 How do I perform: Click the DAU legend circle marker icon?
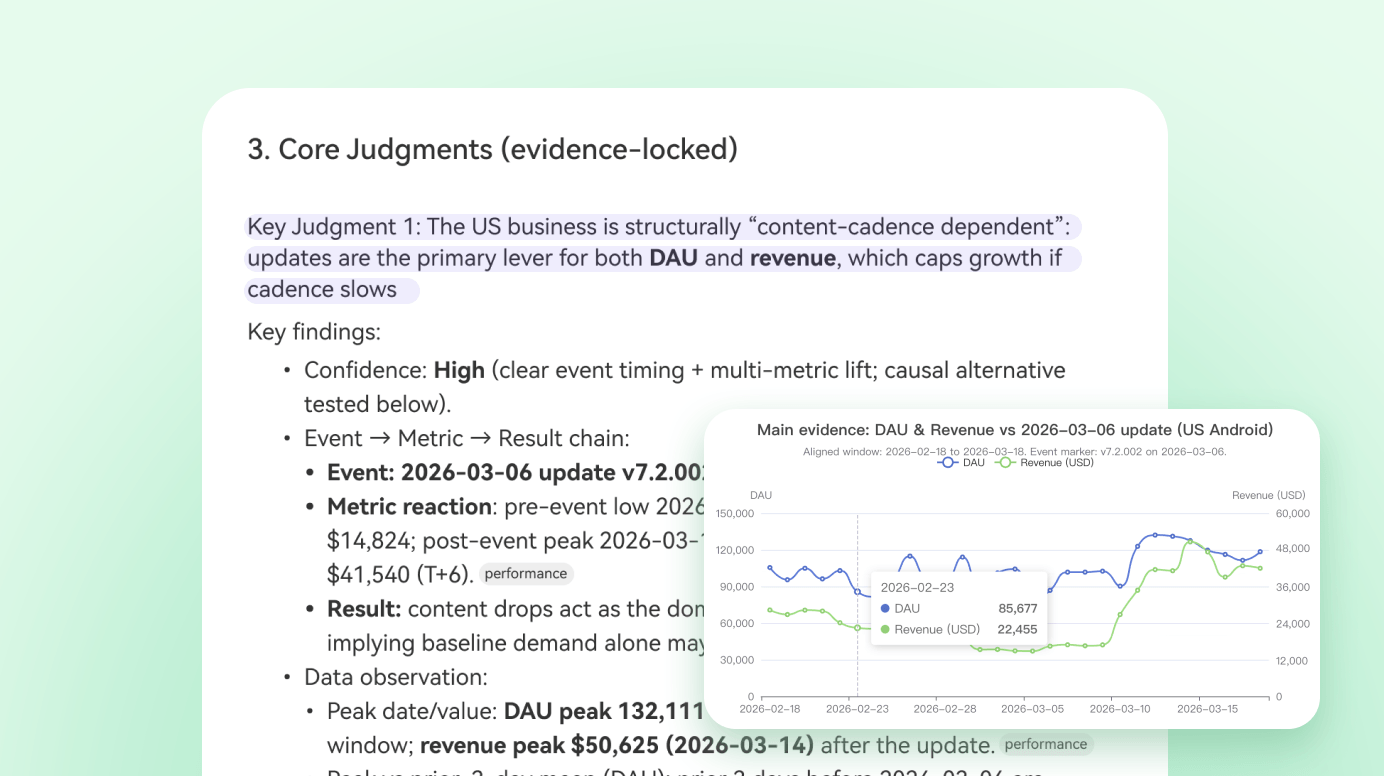(x=949, y=463)
